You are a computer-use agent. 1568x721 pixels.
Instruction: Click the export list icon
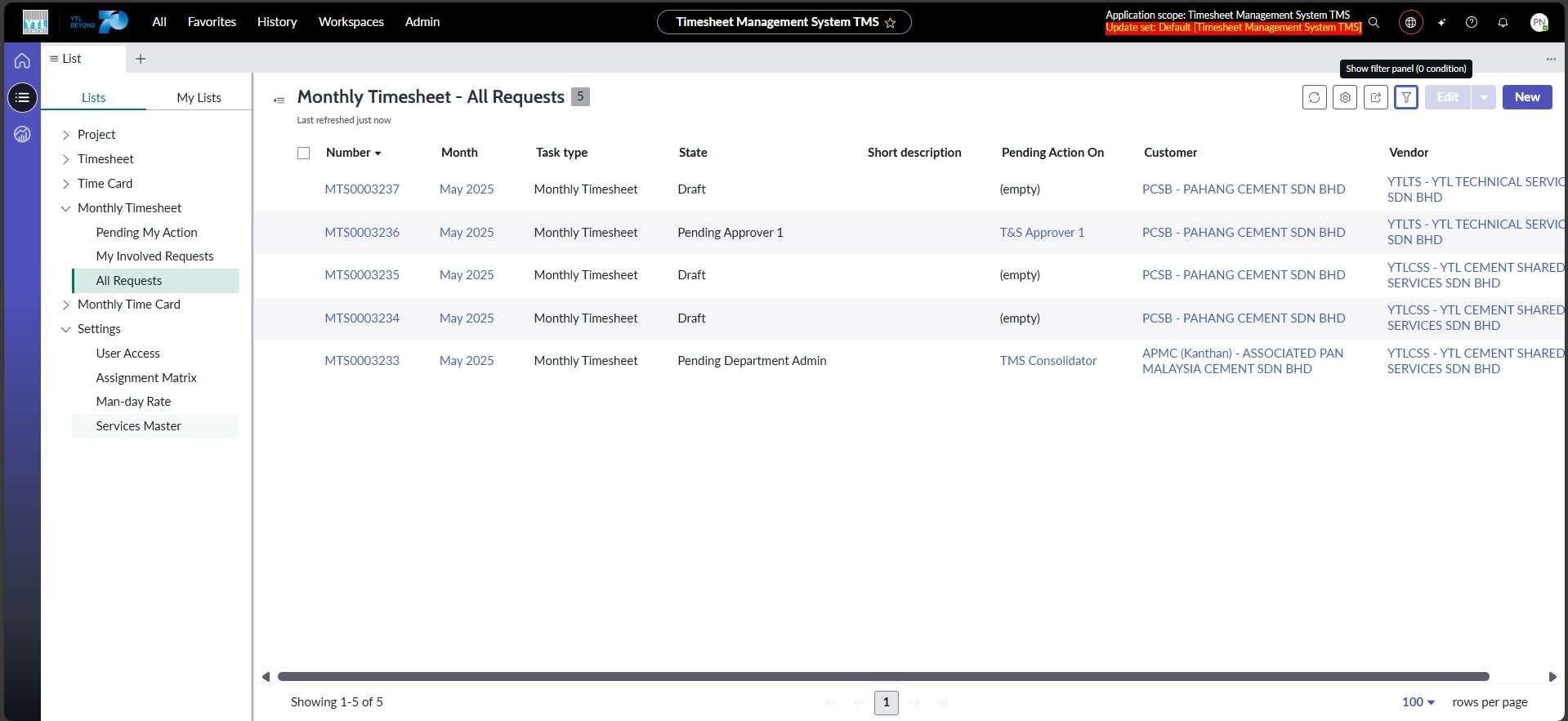tap(1376, 97)
